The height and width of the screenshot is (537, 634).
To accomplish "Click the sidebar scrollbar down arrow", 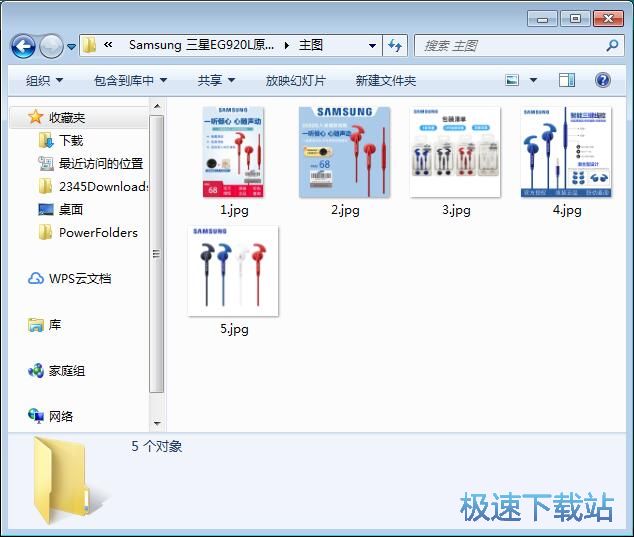I will click(x=157, y=424).
